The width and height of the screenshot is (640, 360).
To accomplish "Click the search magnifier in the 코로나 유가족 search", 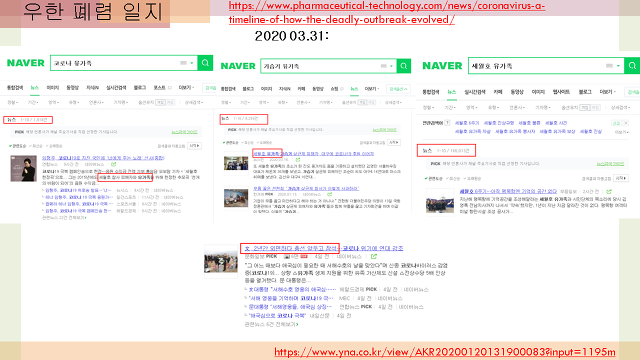I will 205,63.
